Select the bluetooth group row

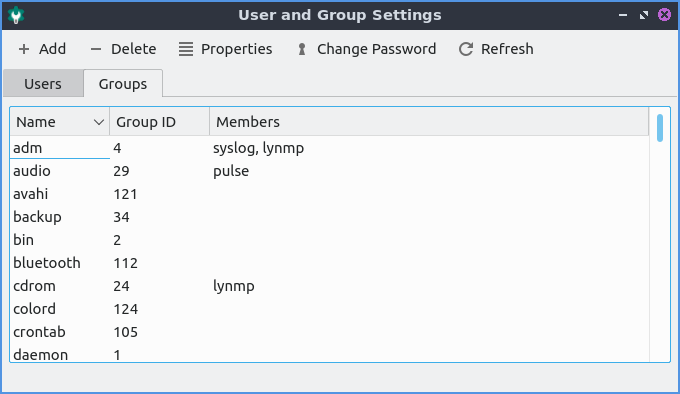point(330,263)
